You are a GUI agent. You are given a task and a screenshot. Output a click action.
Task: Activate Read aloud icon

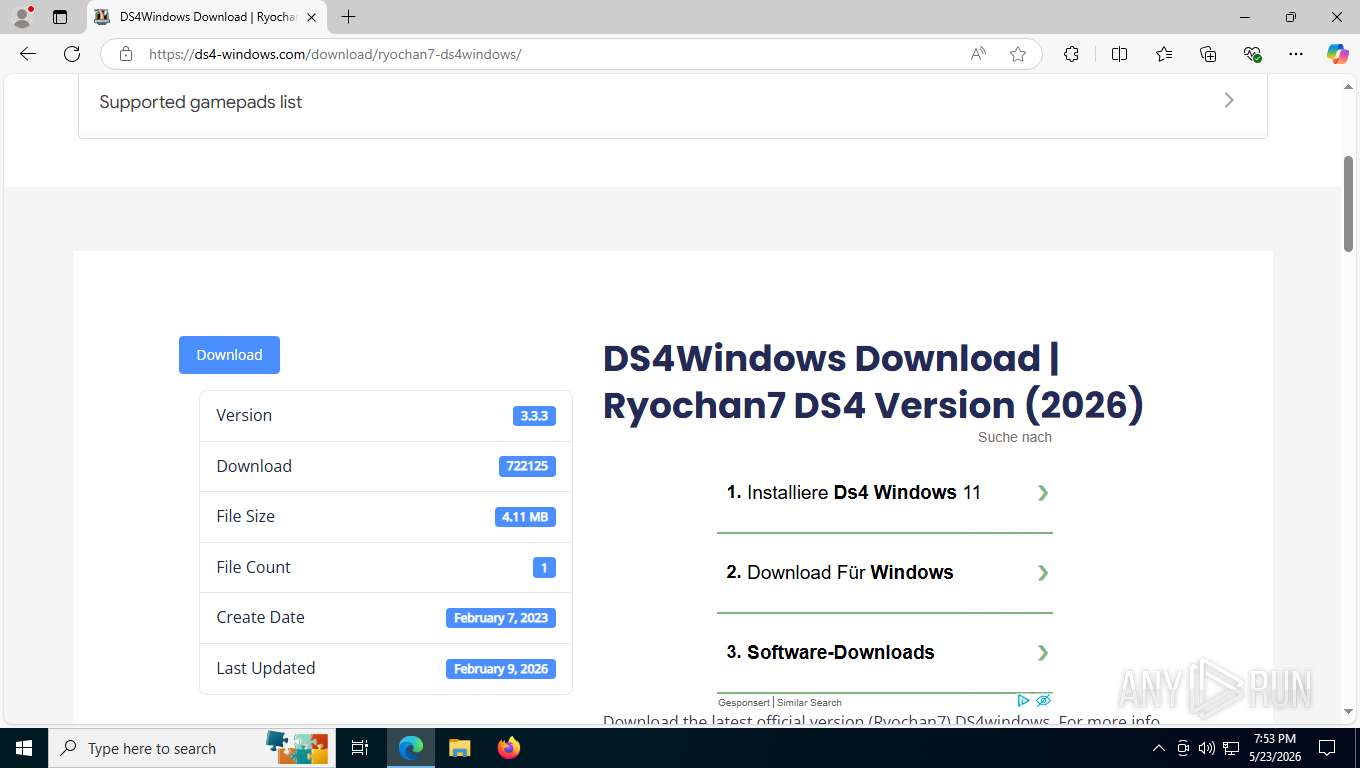pyautogui.click(x=978, y=54)
